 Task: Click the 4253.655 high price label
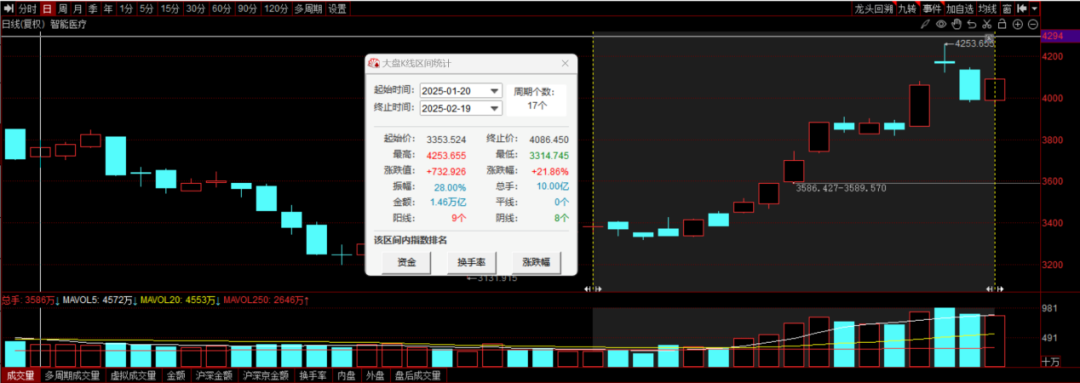[974, 43]
